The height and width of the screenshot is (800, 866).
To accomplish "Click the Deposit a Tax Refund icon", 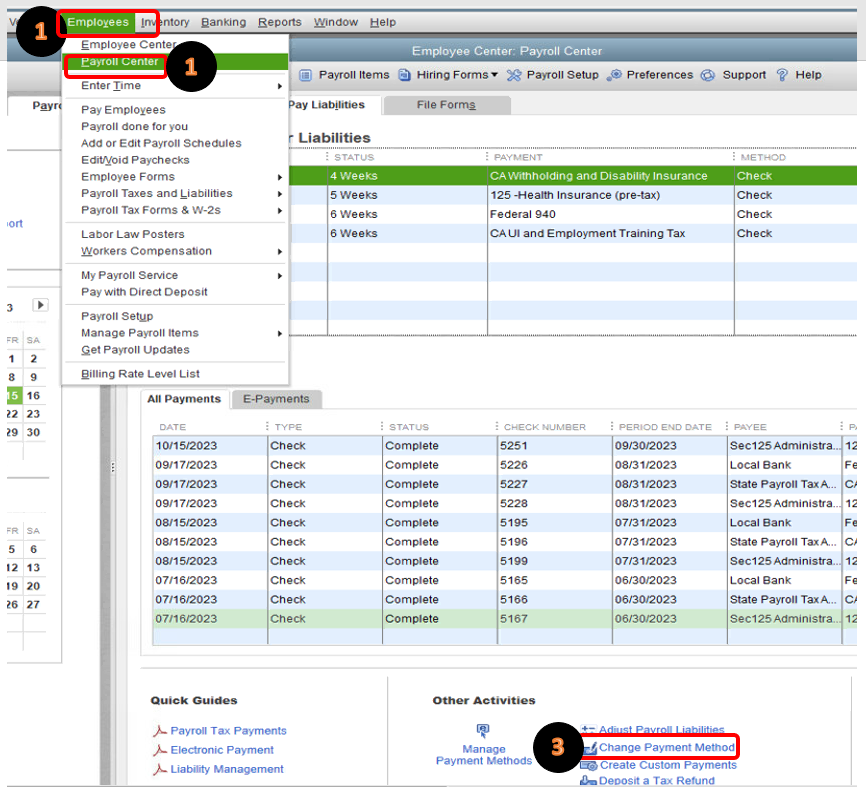I will click(x=588, y=781).
